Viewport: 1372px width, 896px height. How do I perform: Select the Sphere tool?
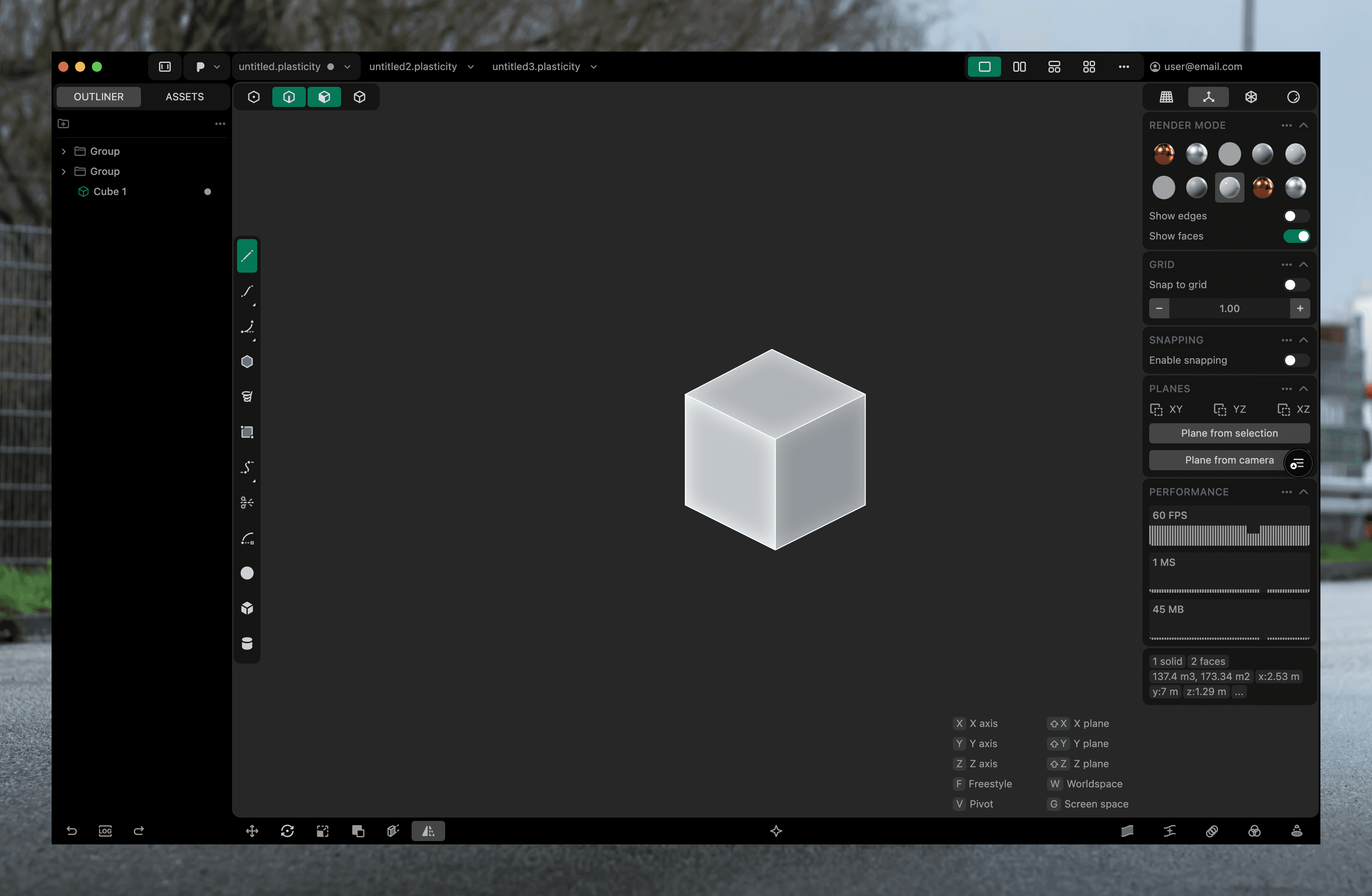click(x=247, y=573)
